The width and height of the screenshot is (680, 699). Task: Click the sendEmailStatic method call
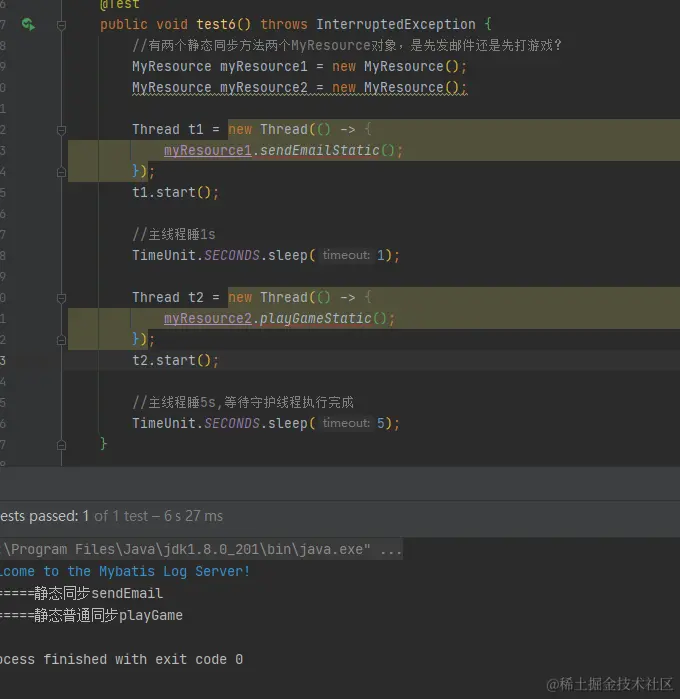320,151
